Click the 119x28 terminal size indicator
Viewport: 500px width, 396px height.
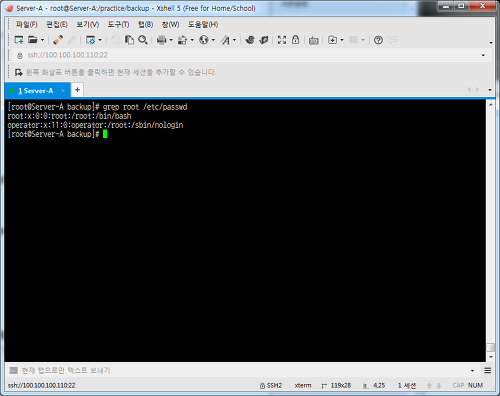pyautogui.click(x=336, y=386)
